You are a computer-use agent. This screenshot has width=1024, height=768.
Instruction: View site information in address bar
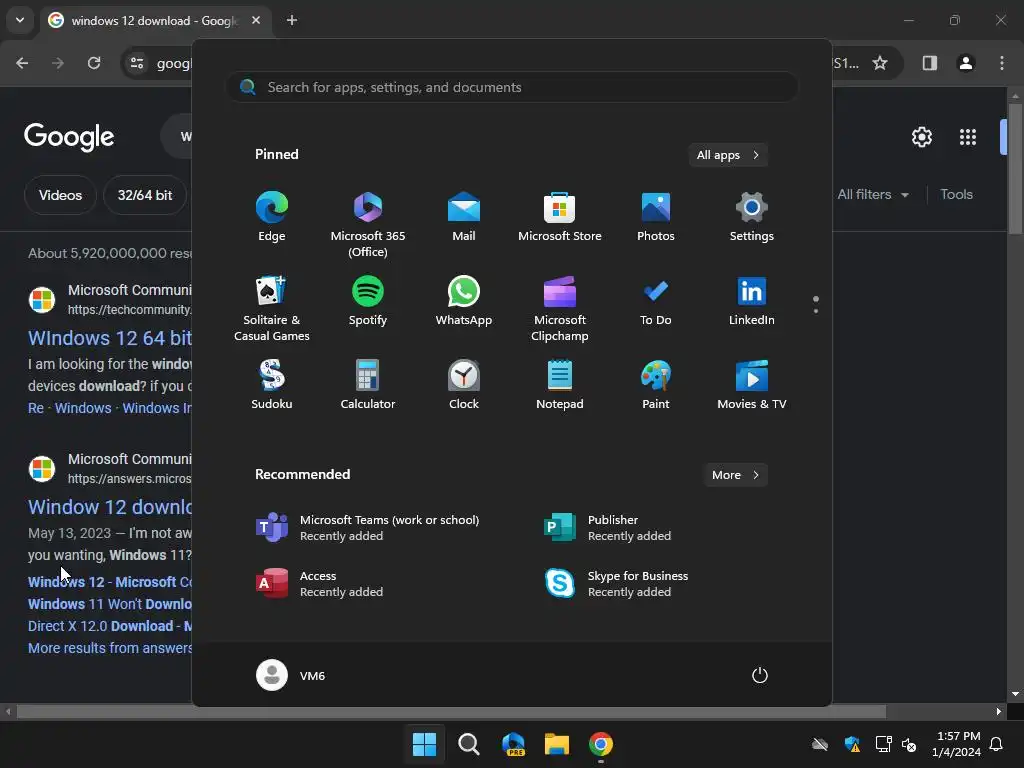pos(137,63)
